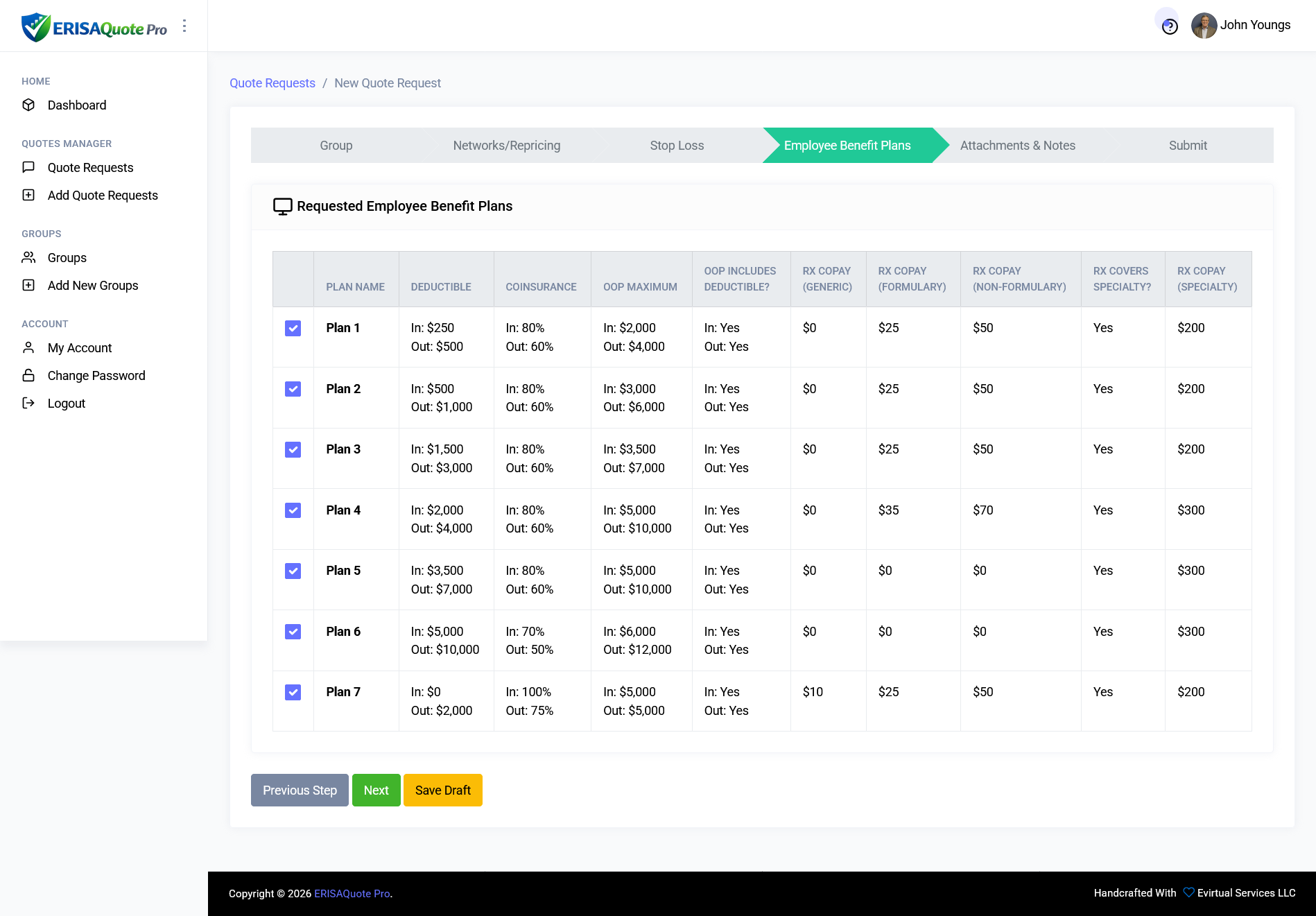Click the Add New Groups plus icon

click(28, 285)
